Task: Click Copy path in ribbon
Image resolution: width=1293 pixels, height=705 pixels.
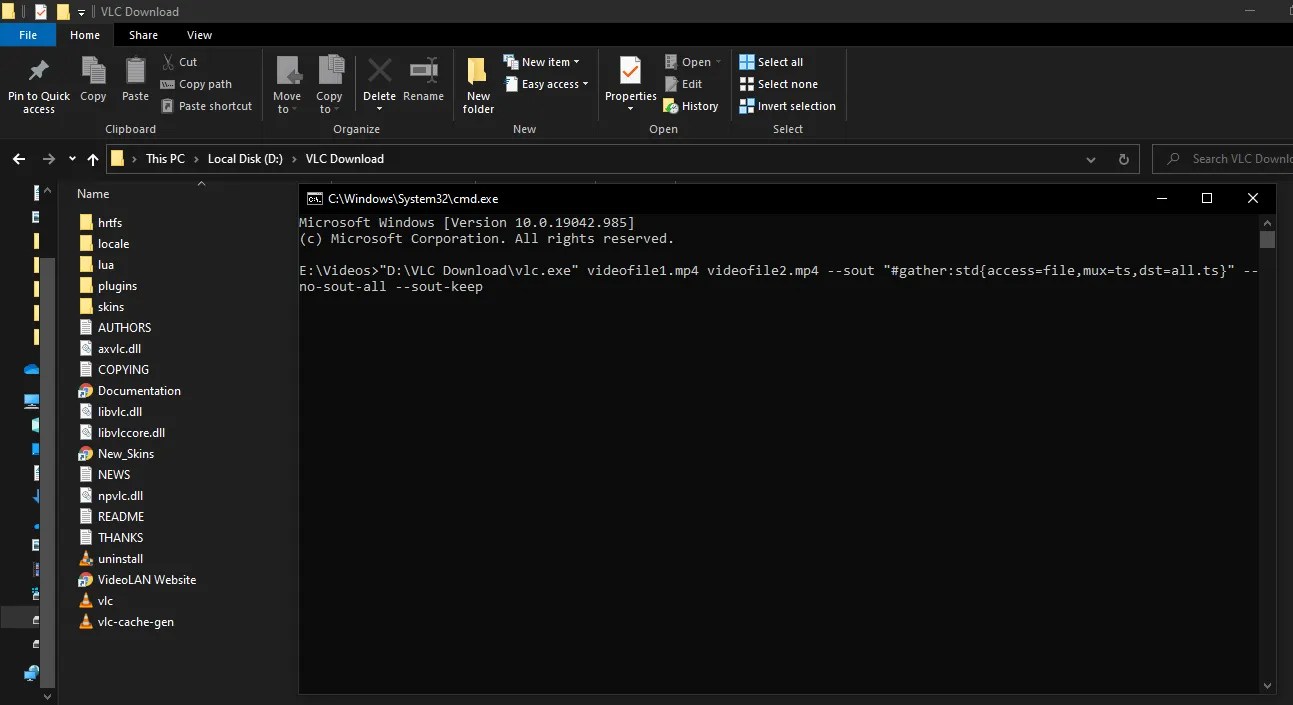Action: [x=196, y=84]
